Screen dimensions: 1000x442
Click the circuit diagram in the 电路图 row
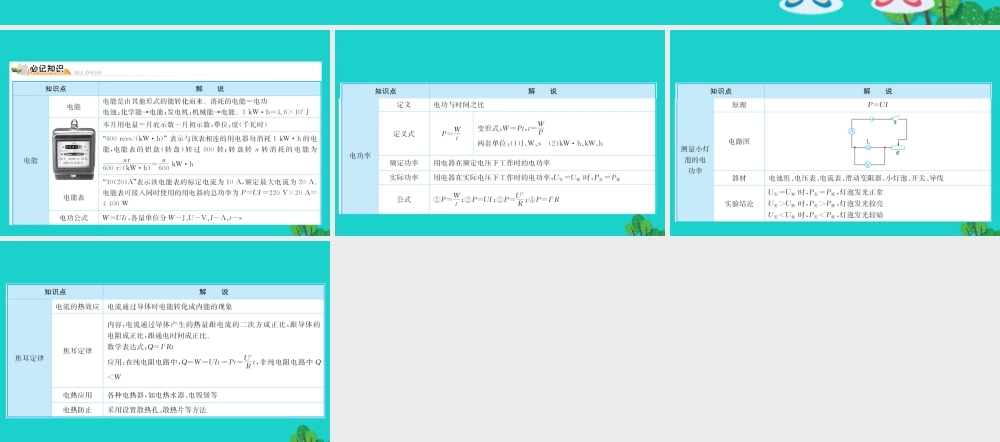[x=880, y=144]
